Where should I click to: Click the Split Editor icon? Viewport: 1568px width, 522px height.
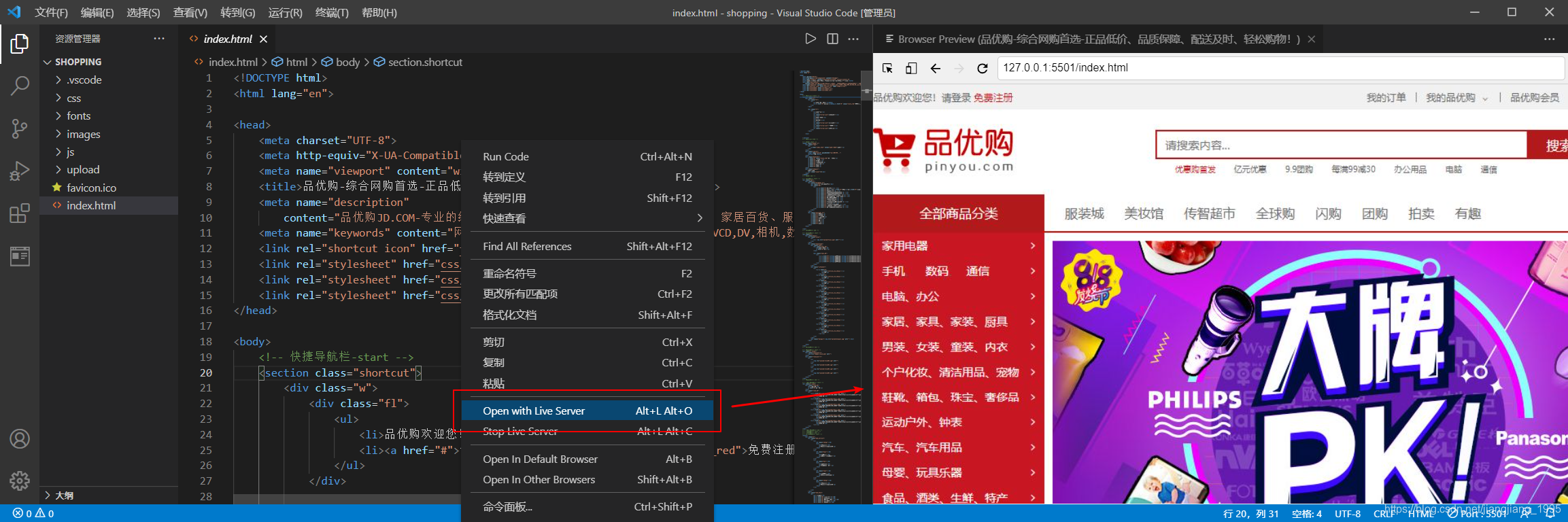(832, 39)
